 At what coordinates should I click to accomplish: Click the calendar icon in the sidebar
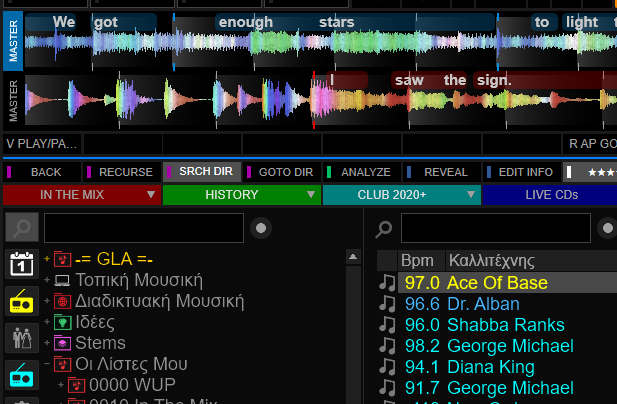pyautogui.click(x=22, y=265)
